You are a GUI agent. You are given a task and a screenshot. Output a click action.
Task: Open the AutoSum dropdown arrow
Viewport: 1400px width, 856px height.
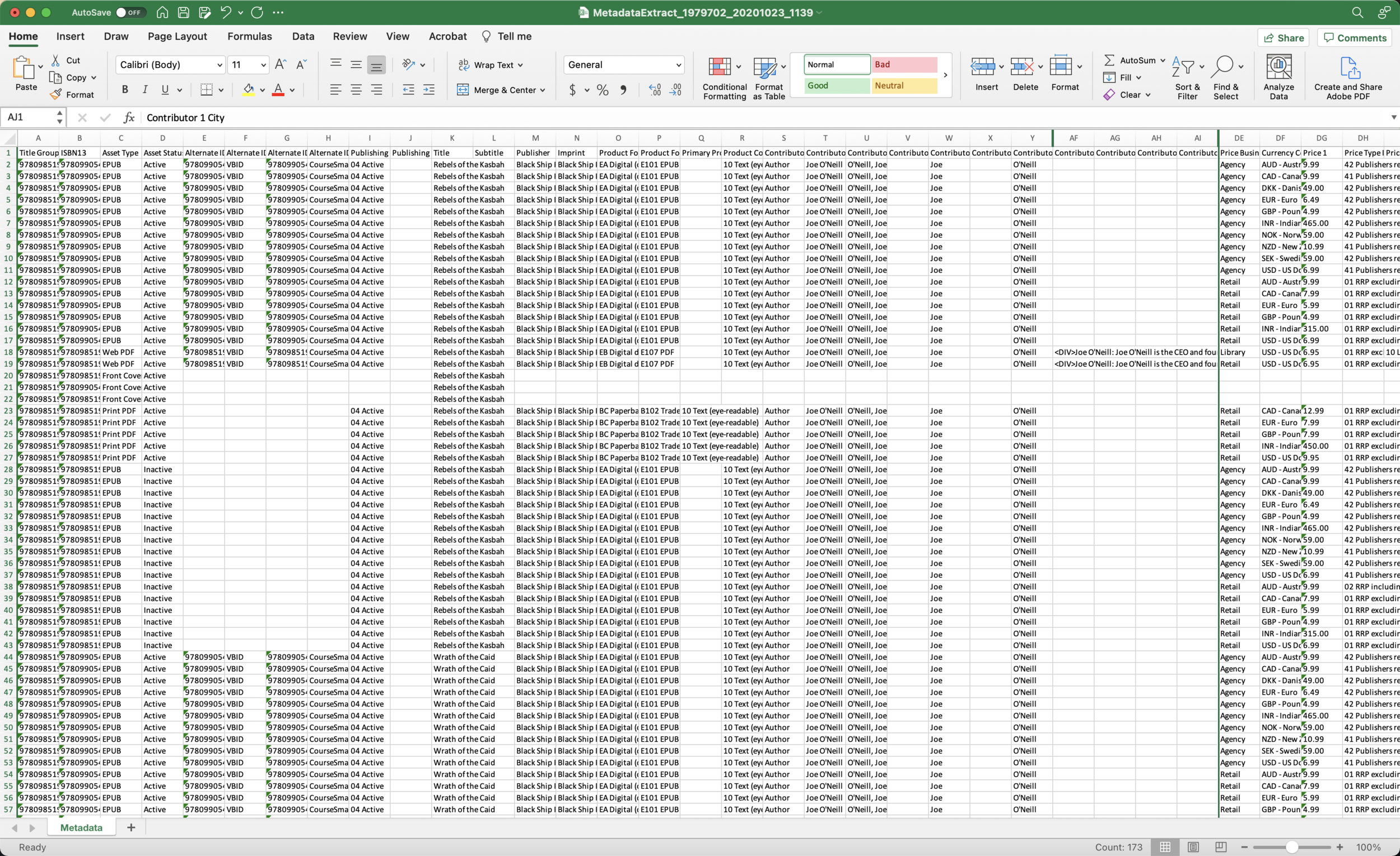click(1163, 61)
